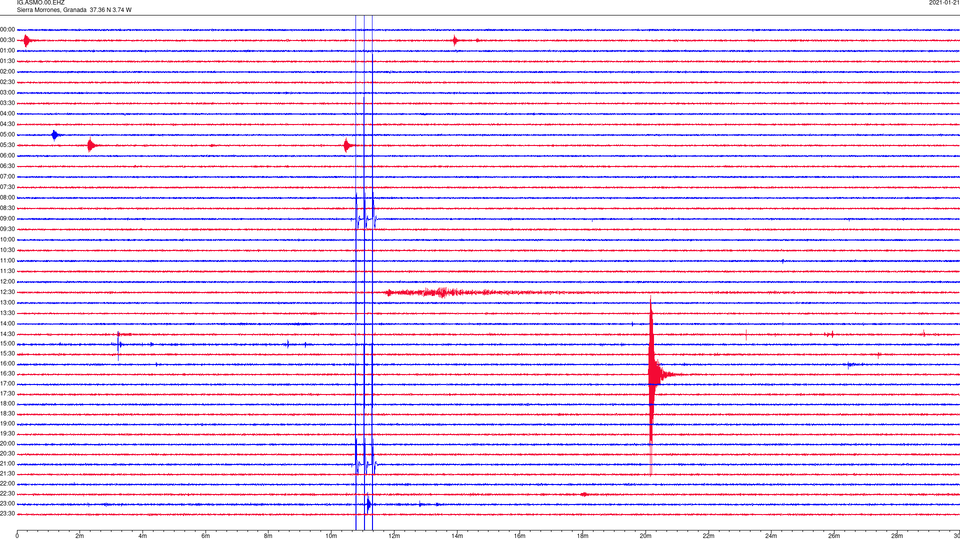Select the 01:00 time label
Screen dimensions: 960x540
pos(7,51)
